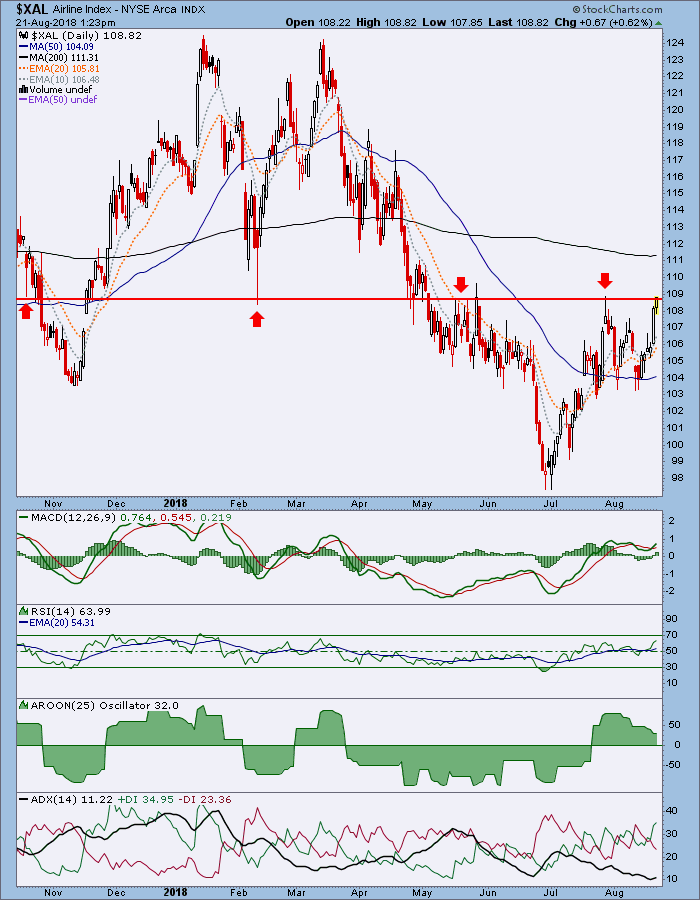This screenshot has width=700, height=900.
Task: Click candlestick icon beside $XAL (Daily) legend
Action: [x=22, y=35]
